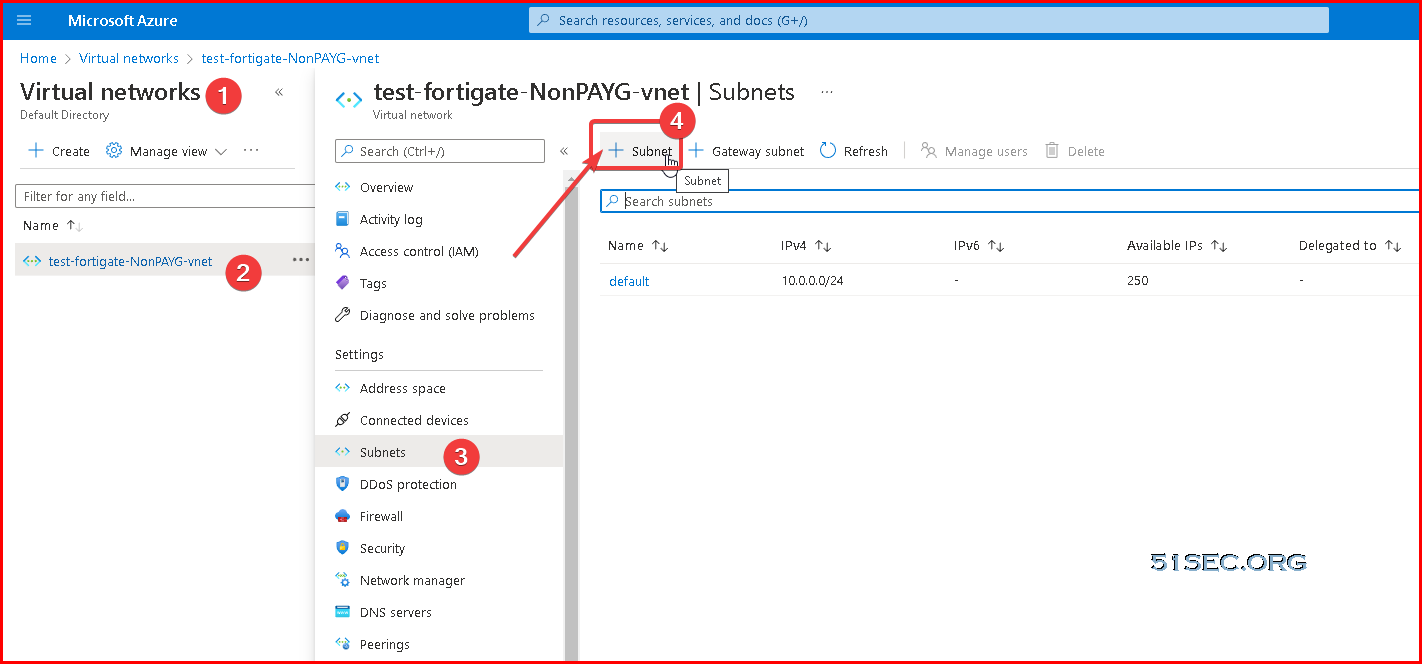Open Activity log in the side menu

(x=391, y=219)
